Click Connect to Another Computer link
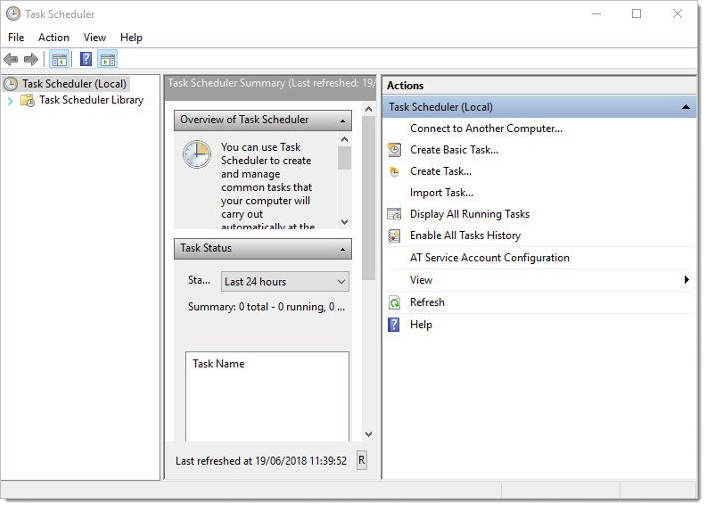Screen dimensions: 706x507 click(486, 128)
